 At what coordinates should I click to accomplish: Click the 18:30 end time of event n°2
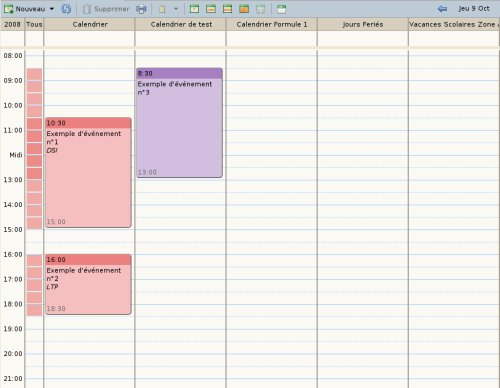pyautogui.click(x=56, y=309)
